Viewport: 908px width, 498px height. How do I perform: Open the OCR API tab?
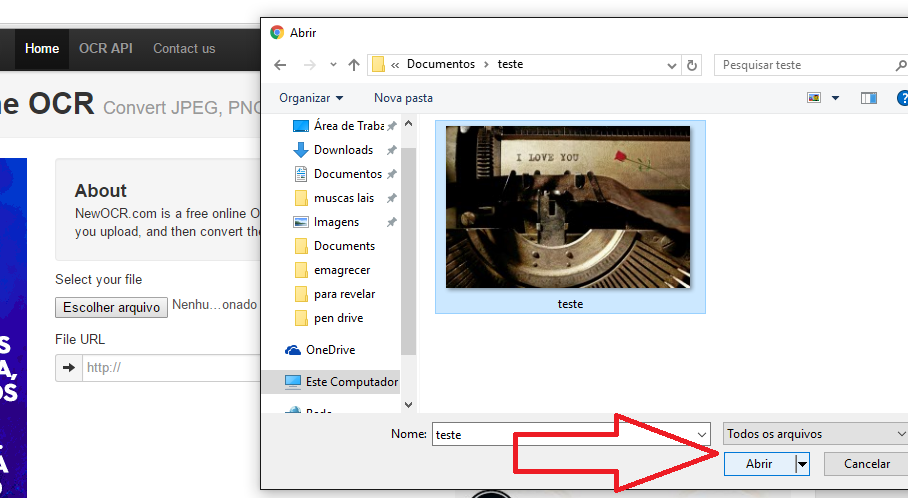(x=106, y=48)
